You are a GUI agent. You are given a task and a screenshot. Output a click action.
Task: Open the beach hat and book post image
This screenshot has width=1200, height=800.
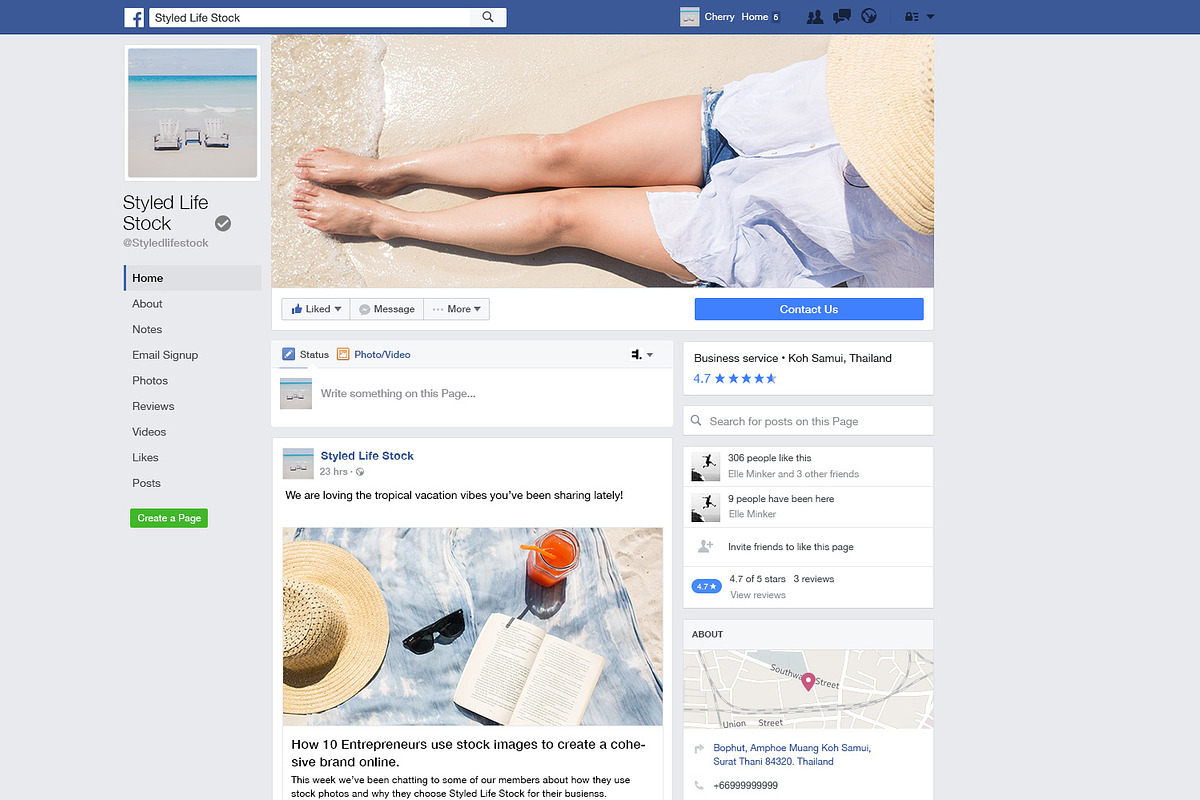472,626
